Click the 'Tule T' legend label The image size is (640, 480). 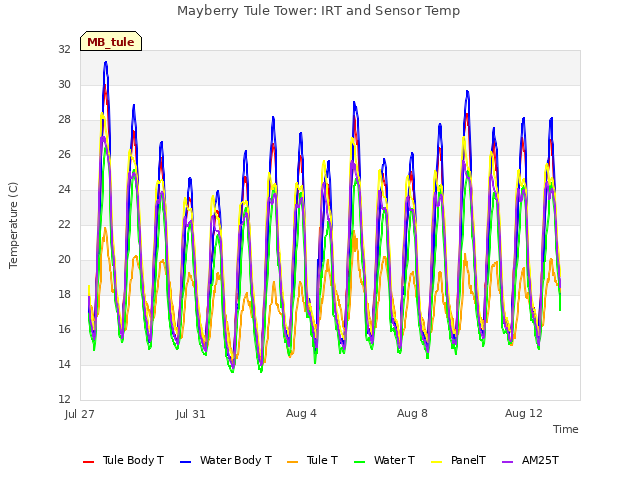pyautogui.click(x=322, y=460)
